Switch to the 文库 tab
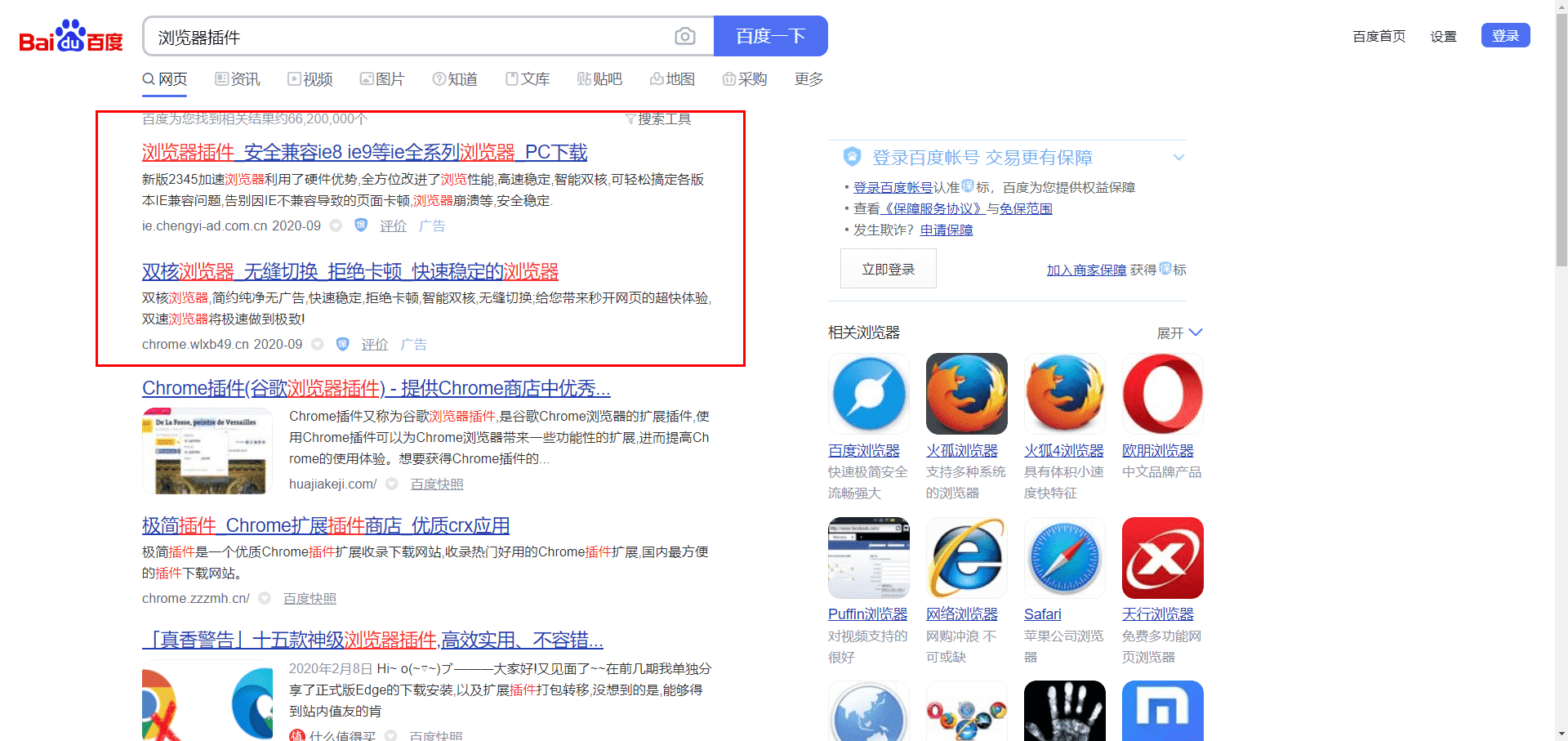Image resolution: width=1568 pixels, height=741 pixels. click(x=528, y=79)
